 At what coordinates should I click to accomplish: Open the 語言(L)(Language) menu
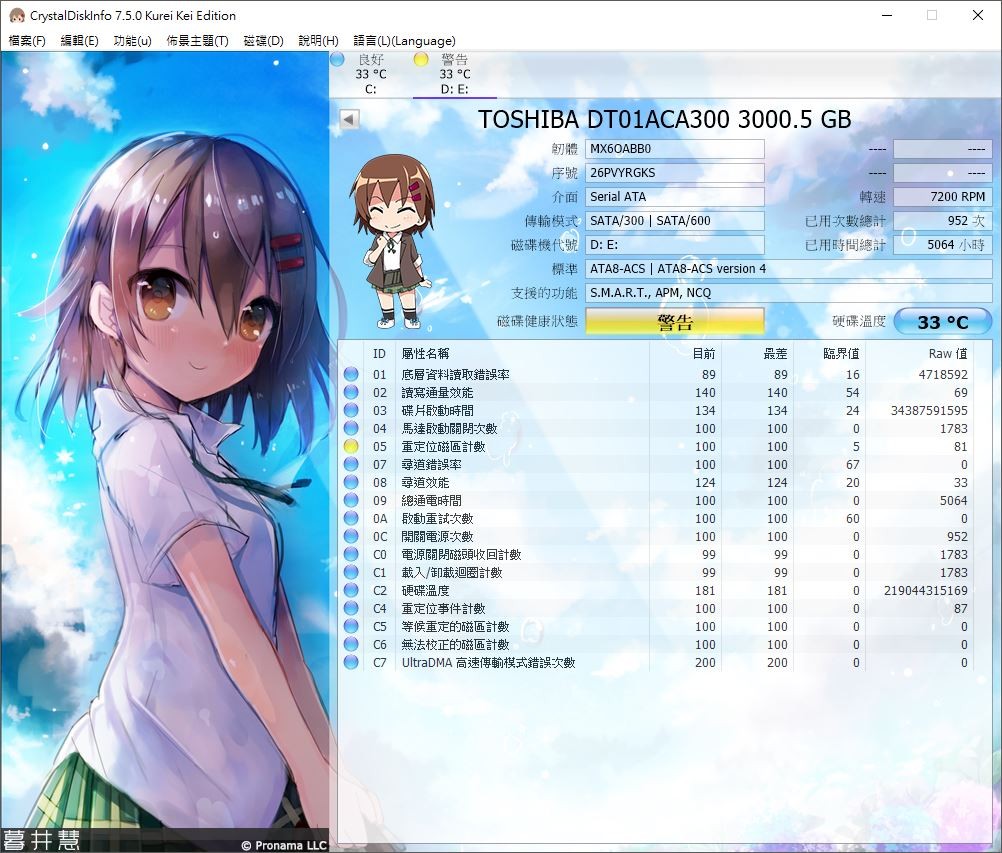pos(405,41)
